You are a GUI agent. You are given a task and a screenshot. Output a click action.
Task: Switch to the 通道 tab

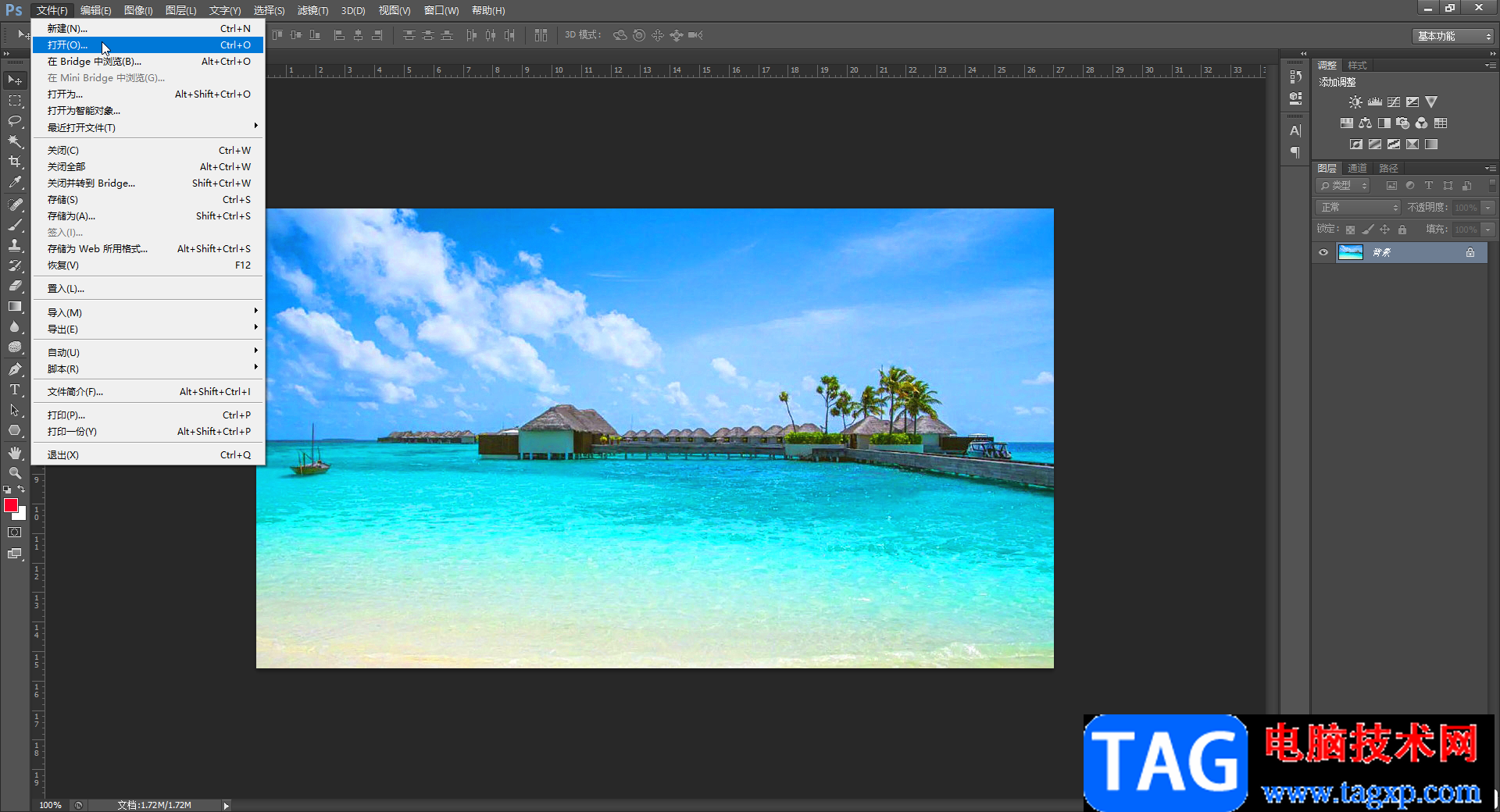click(1358, 169)
